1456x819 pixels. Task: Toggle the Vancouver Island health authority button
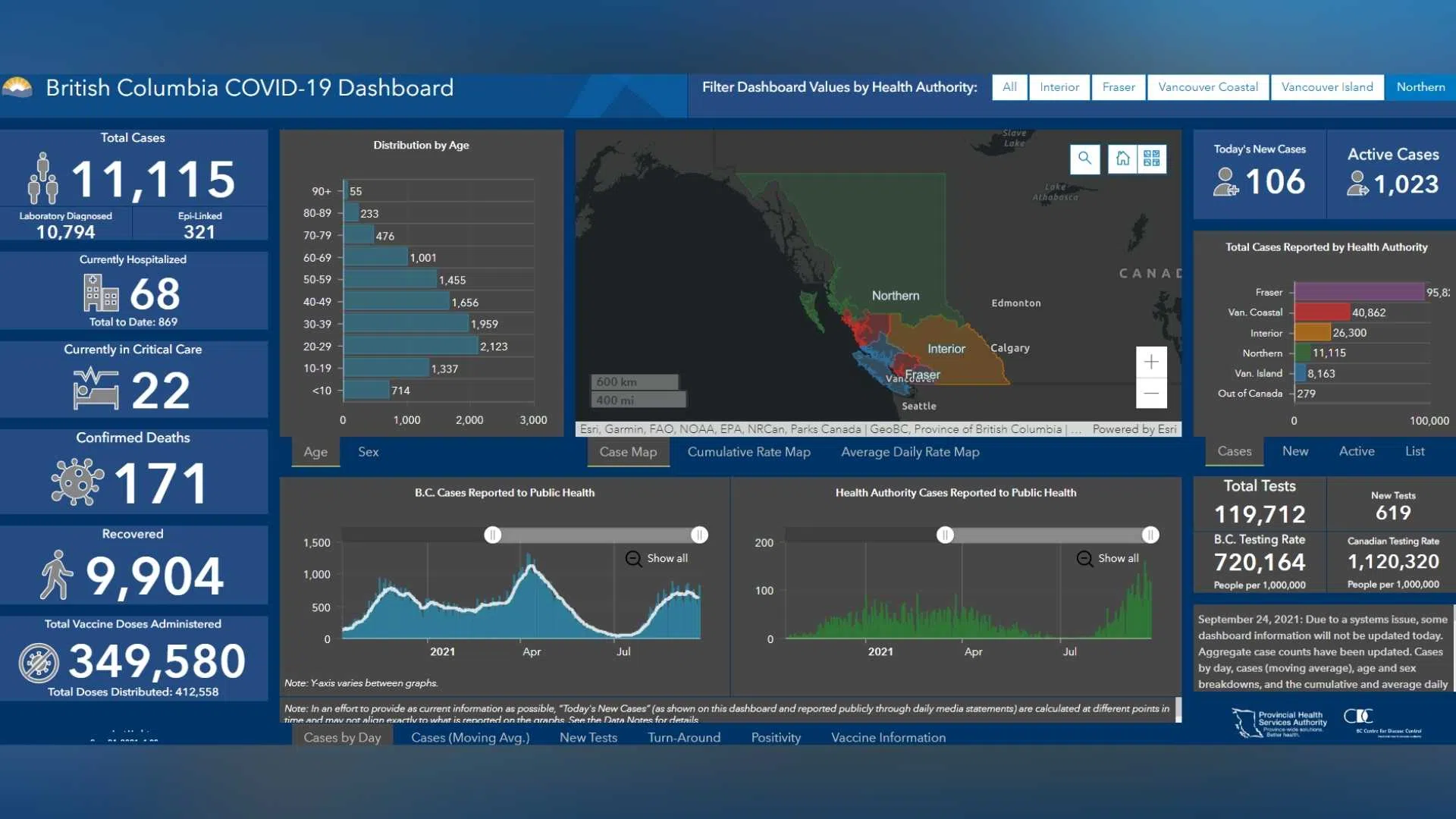coord(1327,87)
